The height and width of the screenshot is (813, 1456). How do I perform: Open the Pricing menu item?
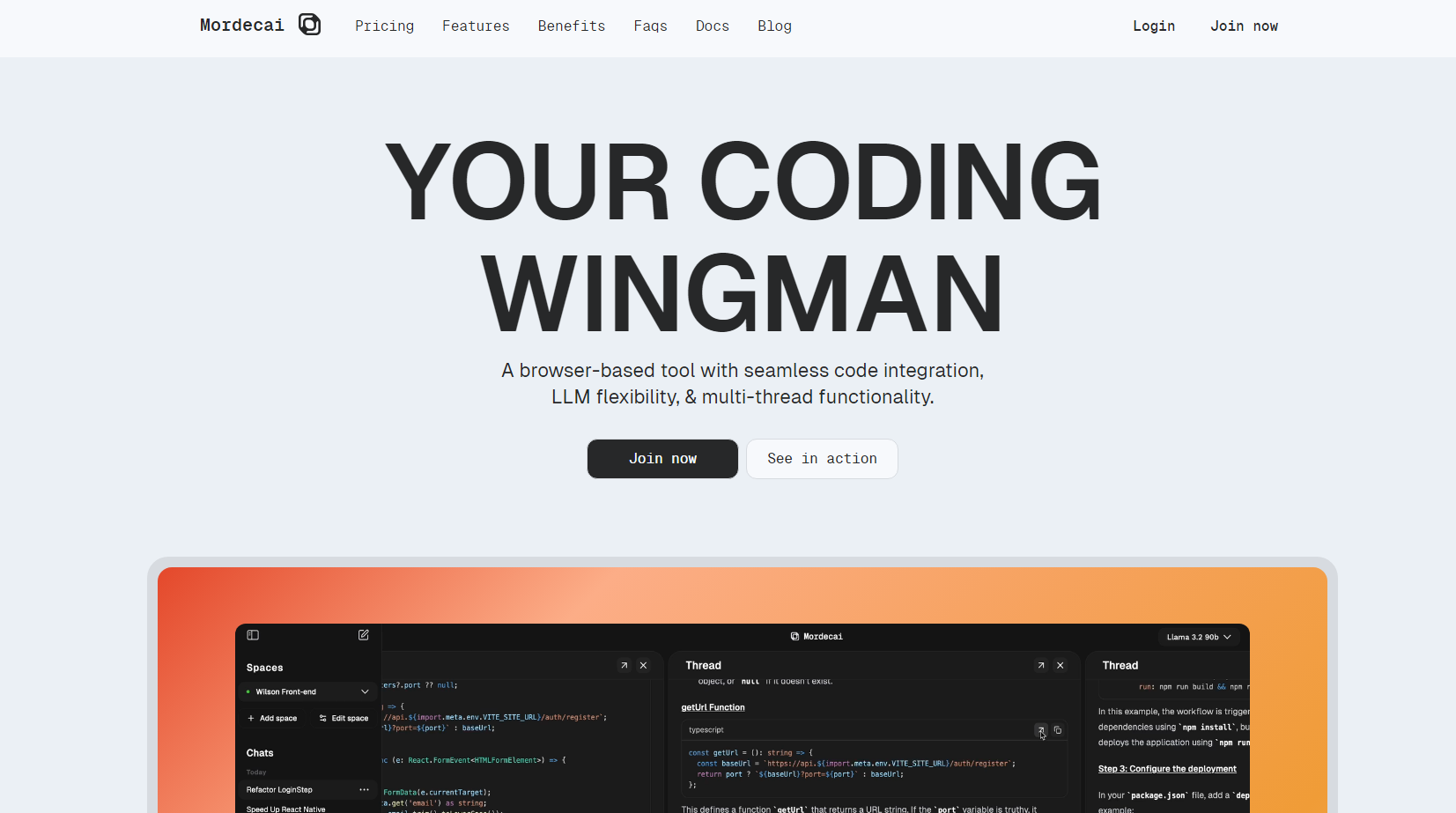coord(384,26)
